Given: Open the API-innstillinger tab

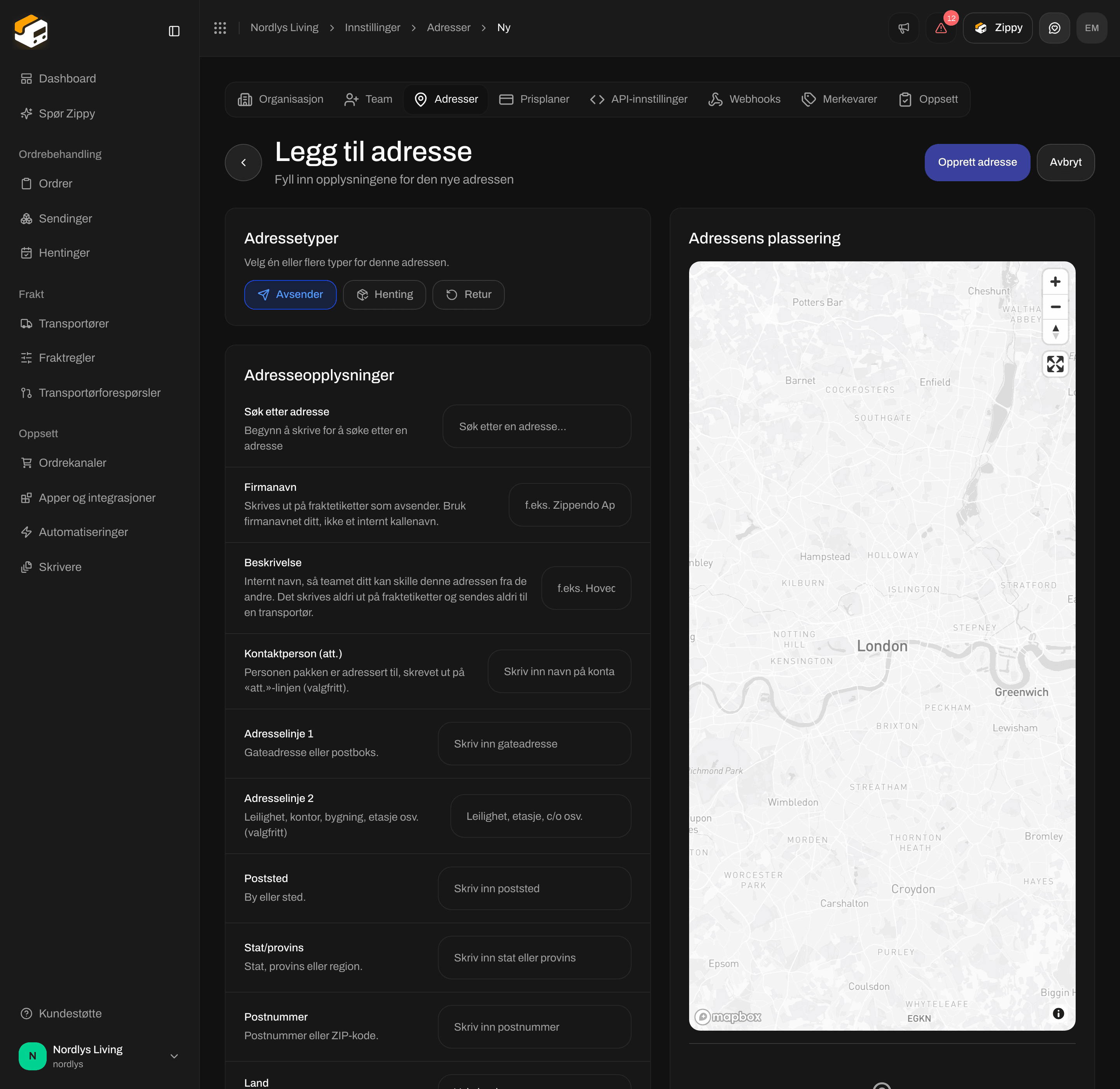Looking at the screenshot, I should [639, 100].
